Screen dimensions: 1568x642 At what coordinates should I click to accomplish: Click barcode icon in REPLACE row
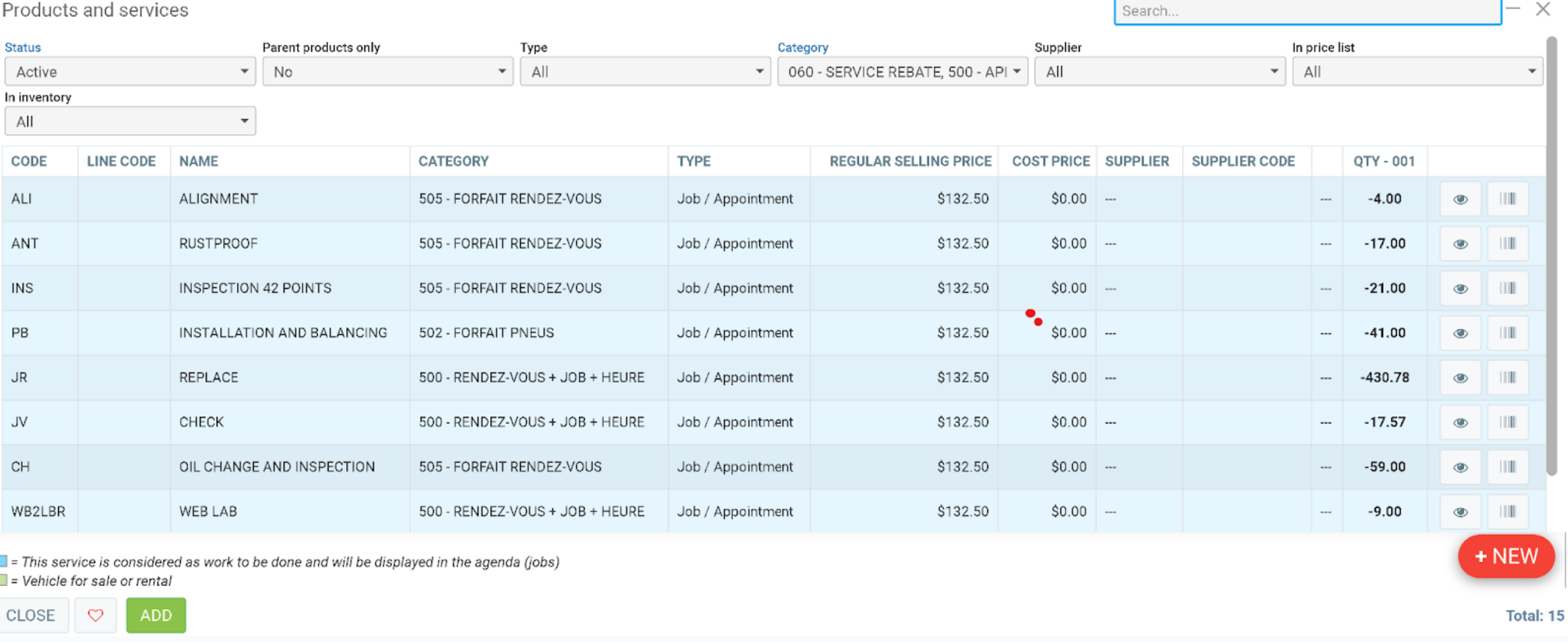(1507, 378)
